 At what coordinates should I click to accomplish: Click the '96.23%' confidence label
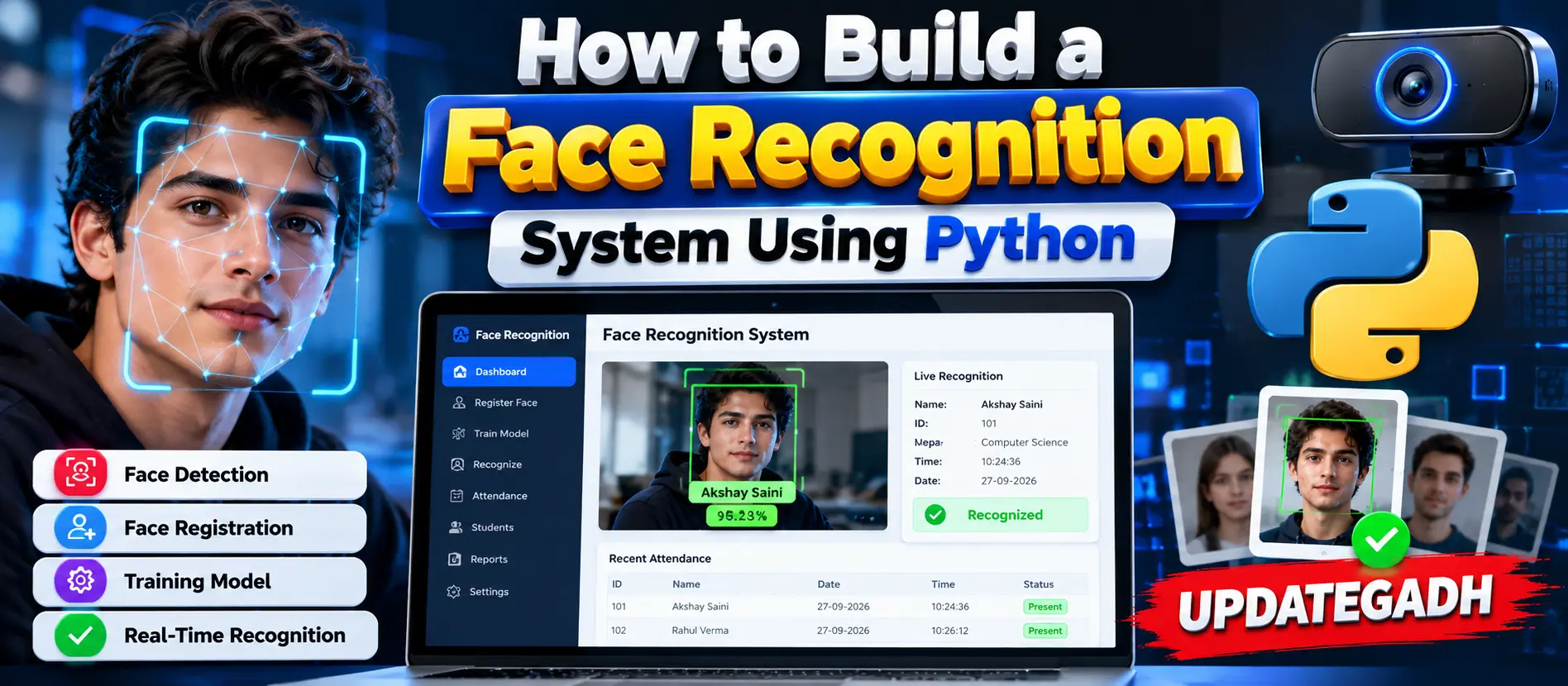click(x=742, y=516)
